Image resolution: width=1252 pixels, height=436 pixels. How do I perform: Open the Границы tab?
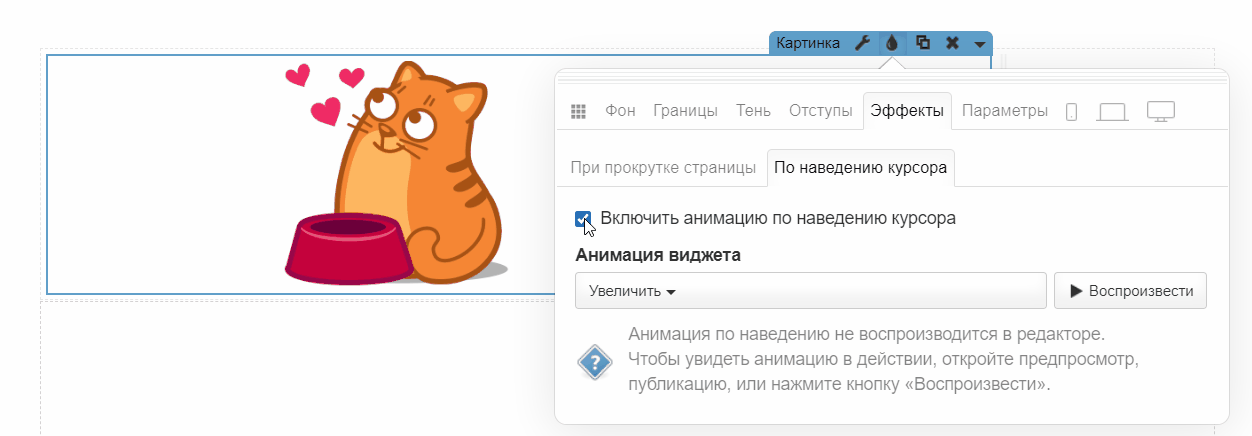(685, 111)
